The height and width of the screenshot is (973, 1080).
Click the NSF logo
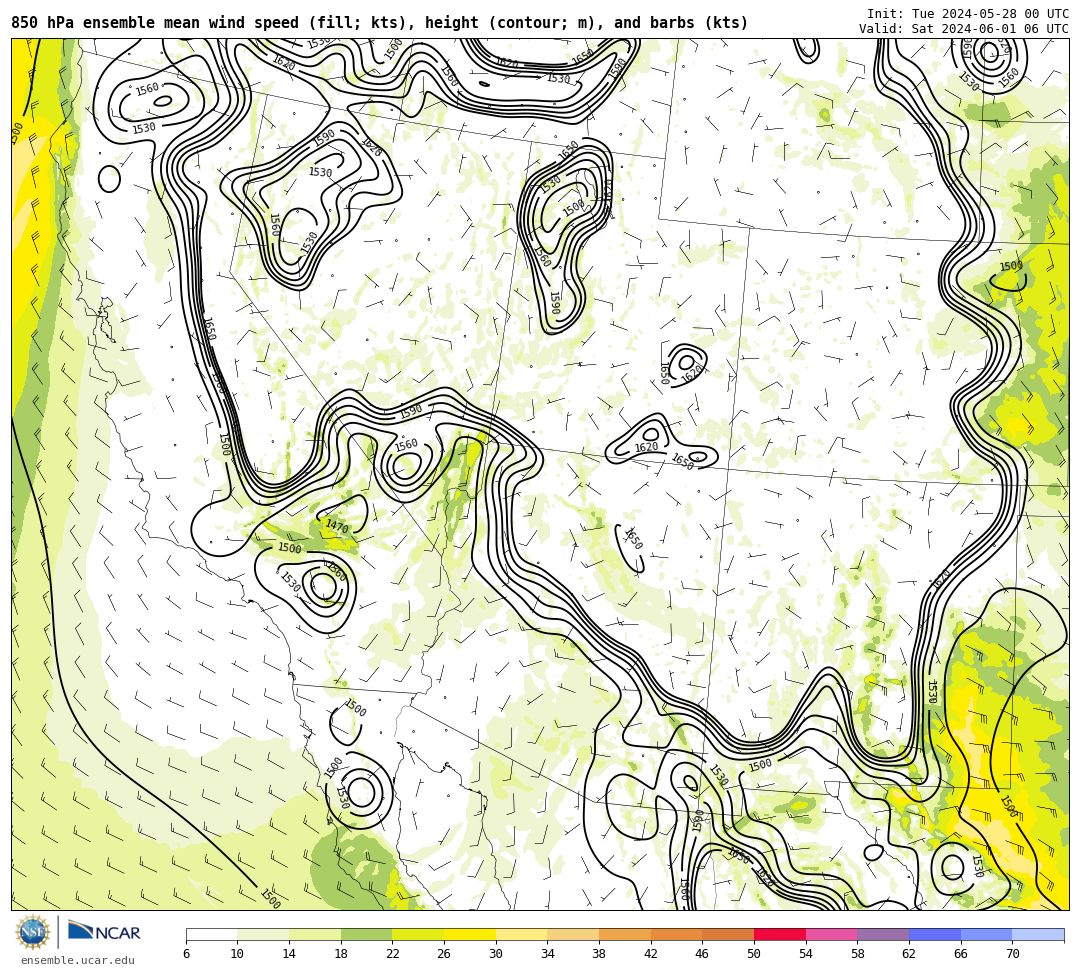coord(33,932)
